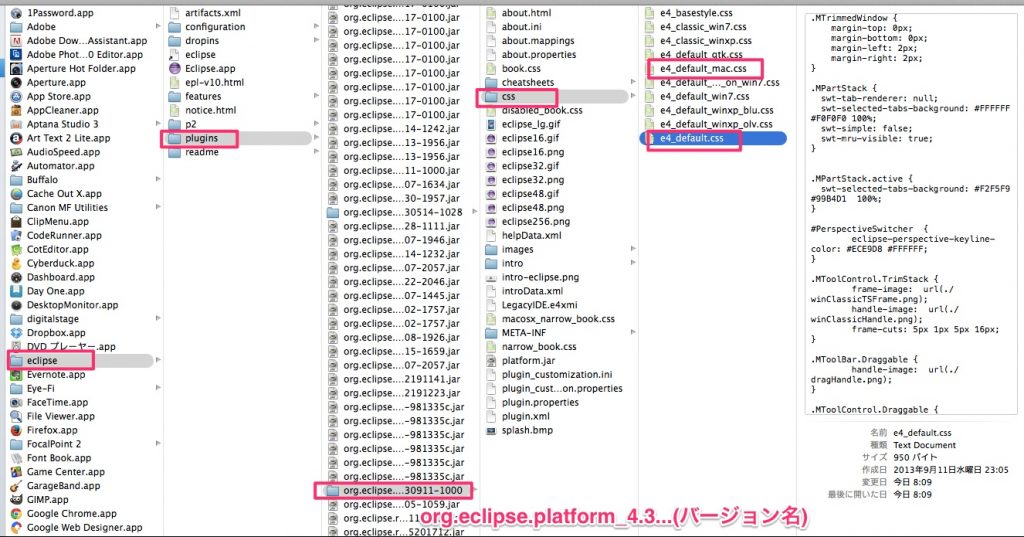Click the CotEditor.app icon
This screenshot has width=1024, height=537.
pos(16,250)
